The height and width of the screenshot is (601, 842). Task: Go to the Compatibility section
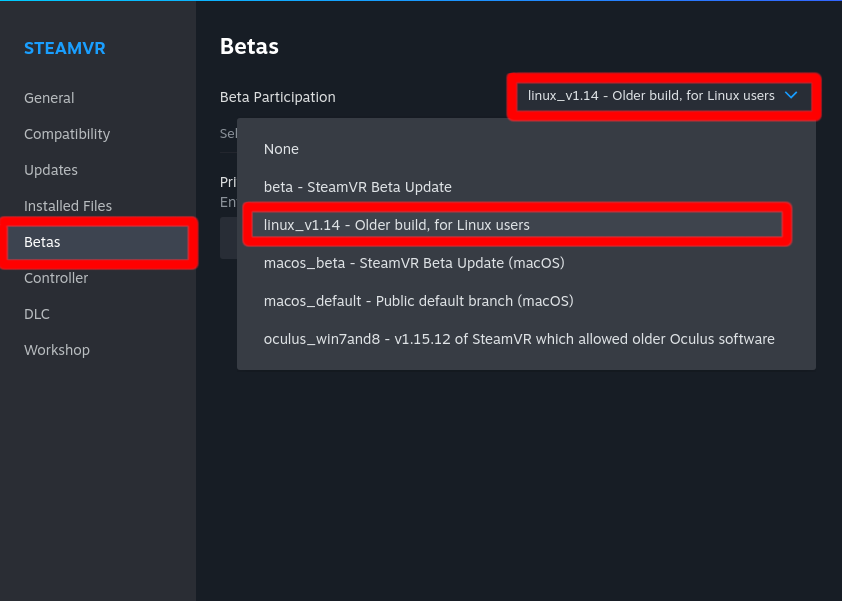click(x=67, y=134)
